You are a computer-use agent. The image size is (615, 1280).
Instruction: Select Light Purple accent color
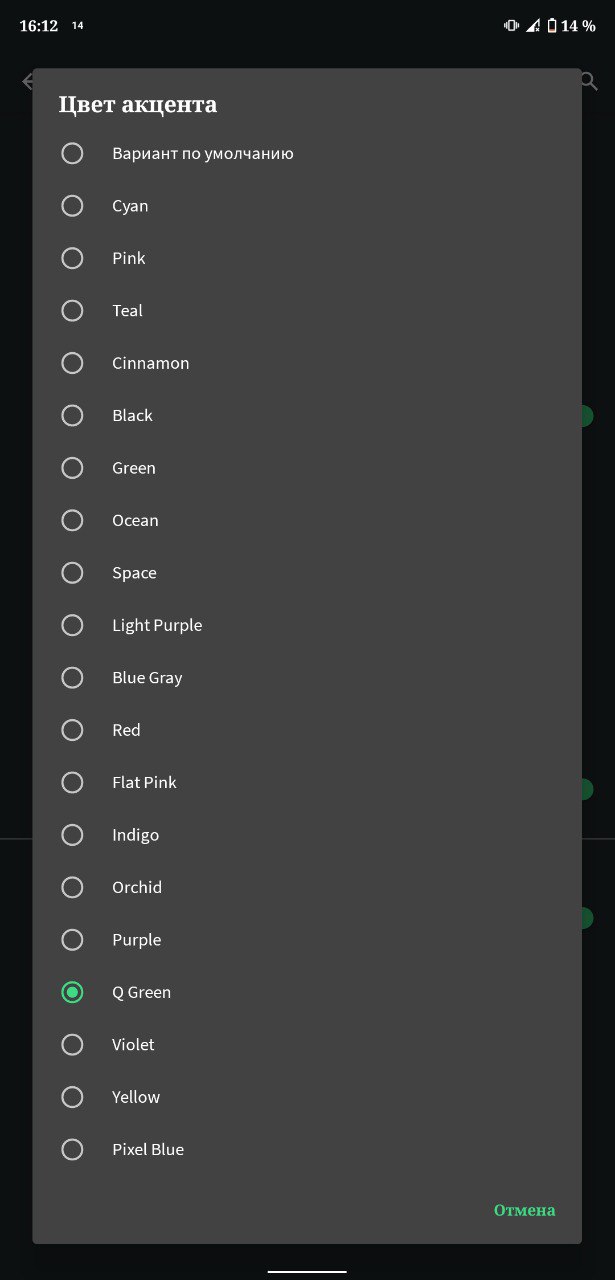pyautogui.click(x=307, y=625)
